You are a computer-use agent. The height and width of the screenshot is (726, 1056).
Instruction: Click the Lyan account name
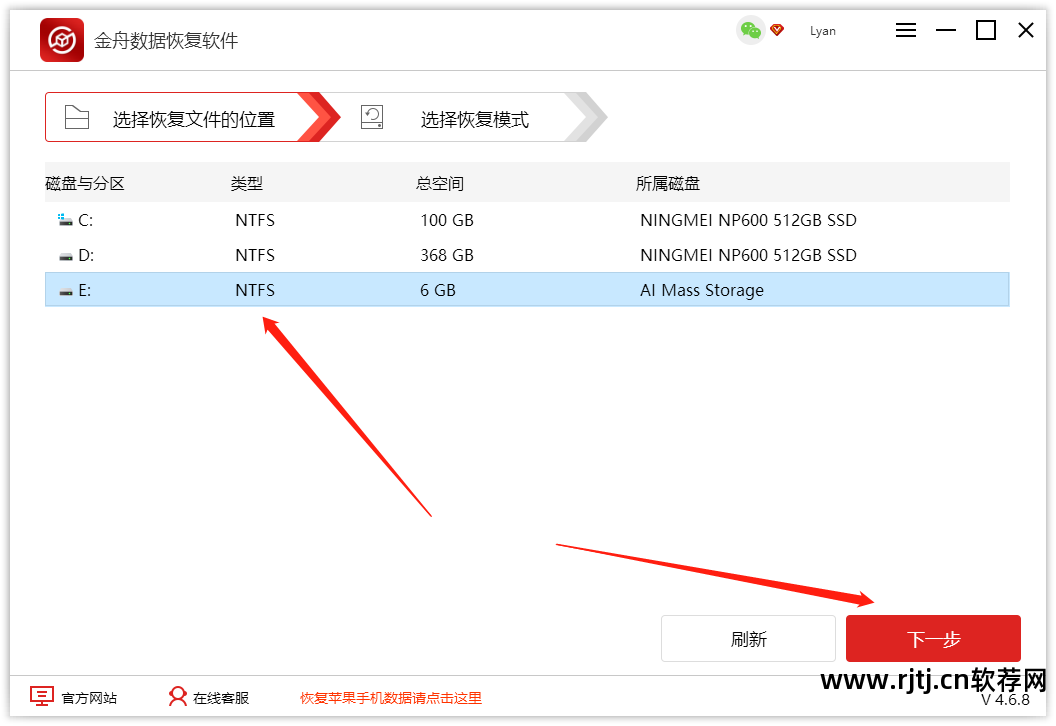(x=822, y=31)
